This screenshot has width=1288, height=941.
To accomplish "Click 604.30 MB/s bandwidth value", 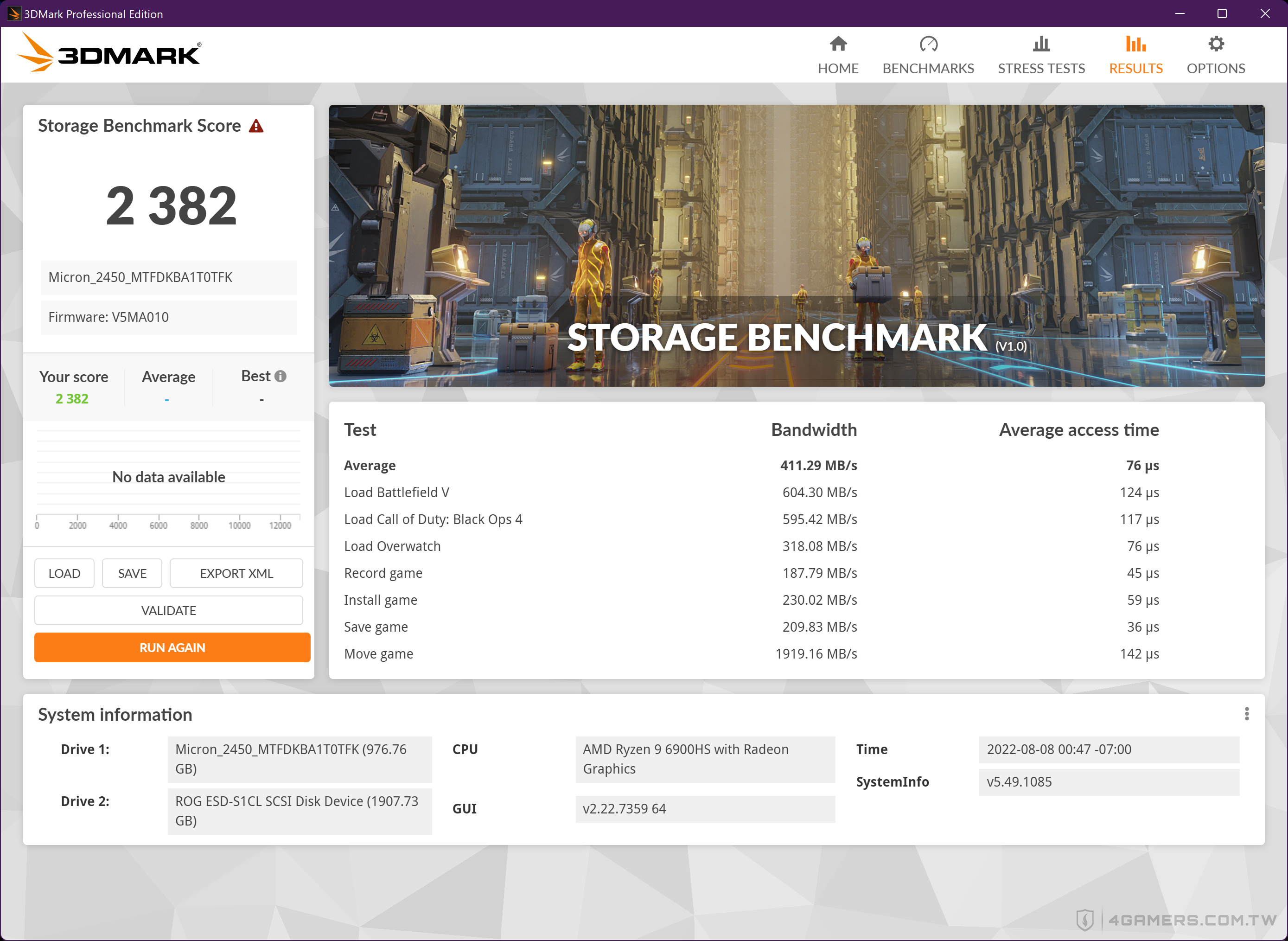I will [819, 492].
